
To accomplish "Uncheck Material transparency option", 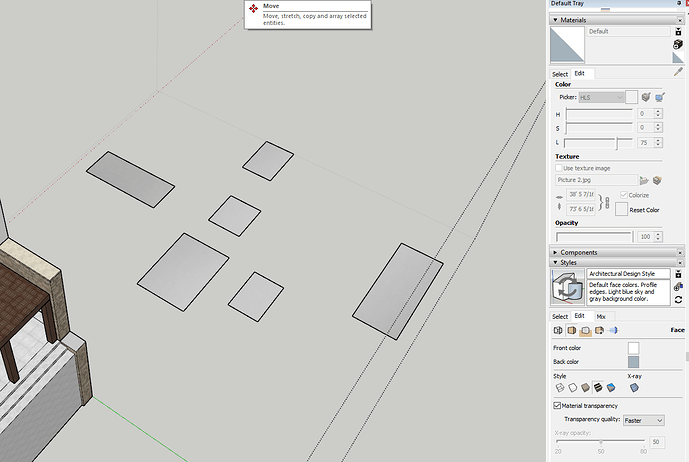I will (x=557, y=405).
